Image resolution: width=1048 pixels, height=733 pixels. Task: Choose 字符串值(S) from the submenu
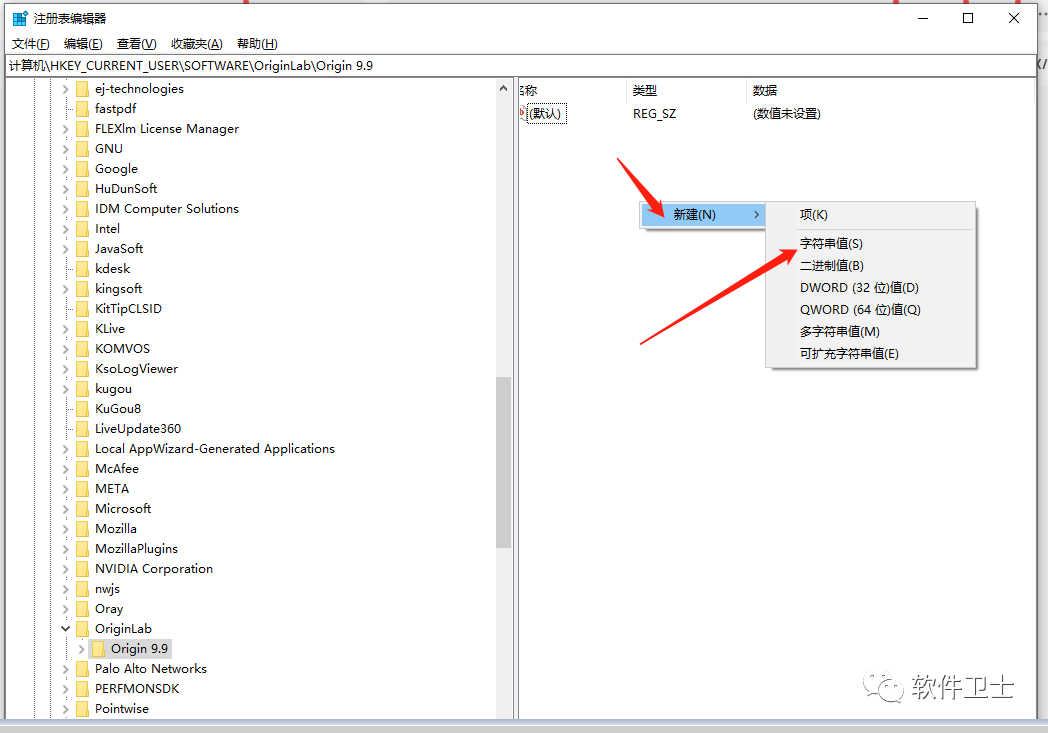point(831,243)
